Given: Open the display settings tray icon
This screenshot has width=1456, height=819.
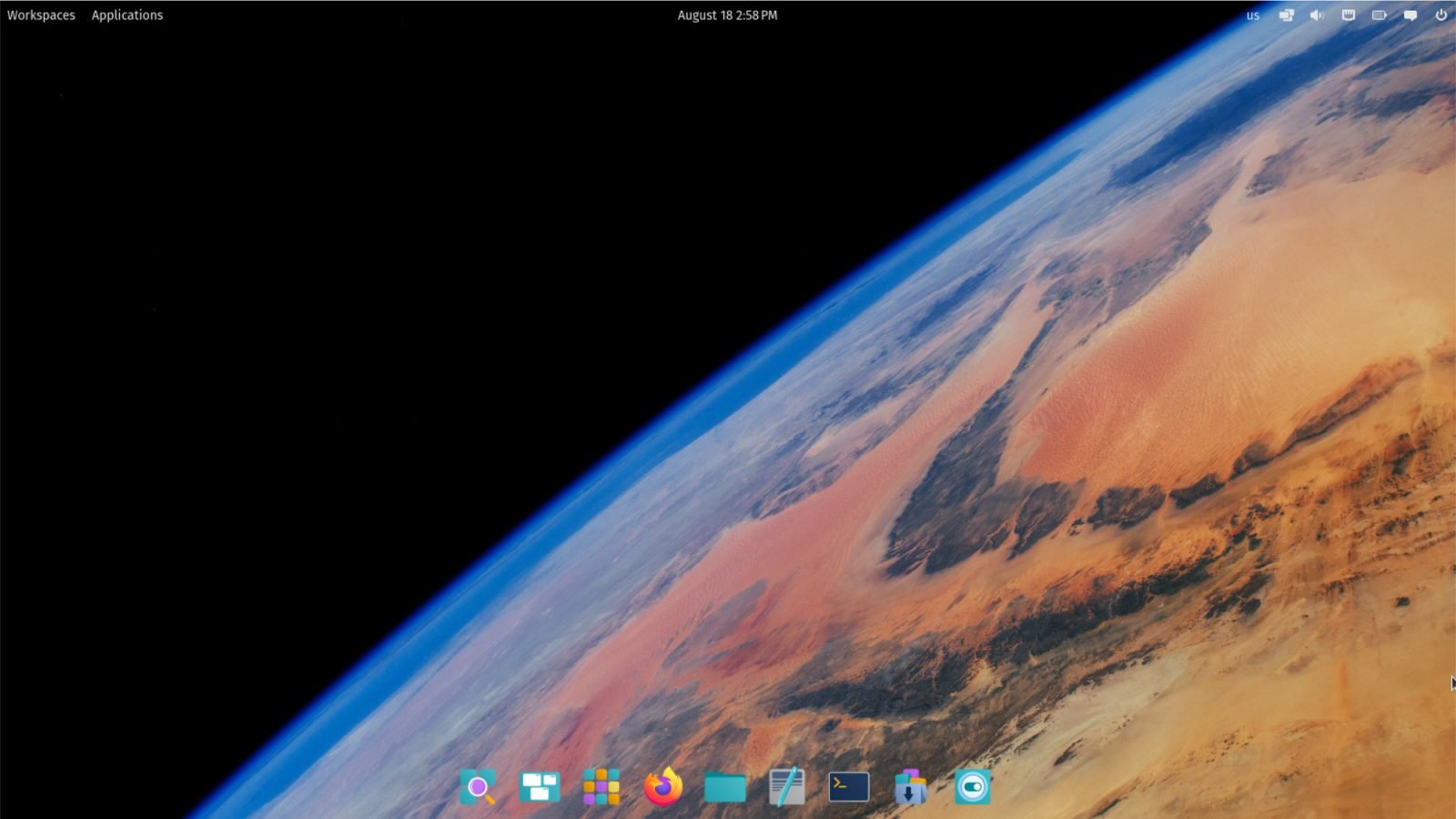Looking at the screenshot, I should 1286,15.
